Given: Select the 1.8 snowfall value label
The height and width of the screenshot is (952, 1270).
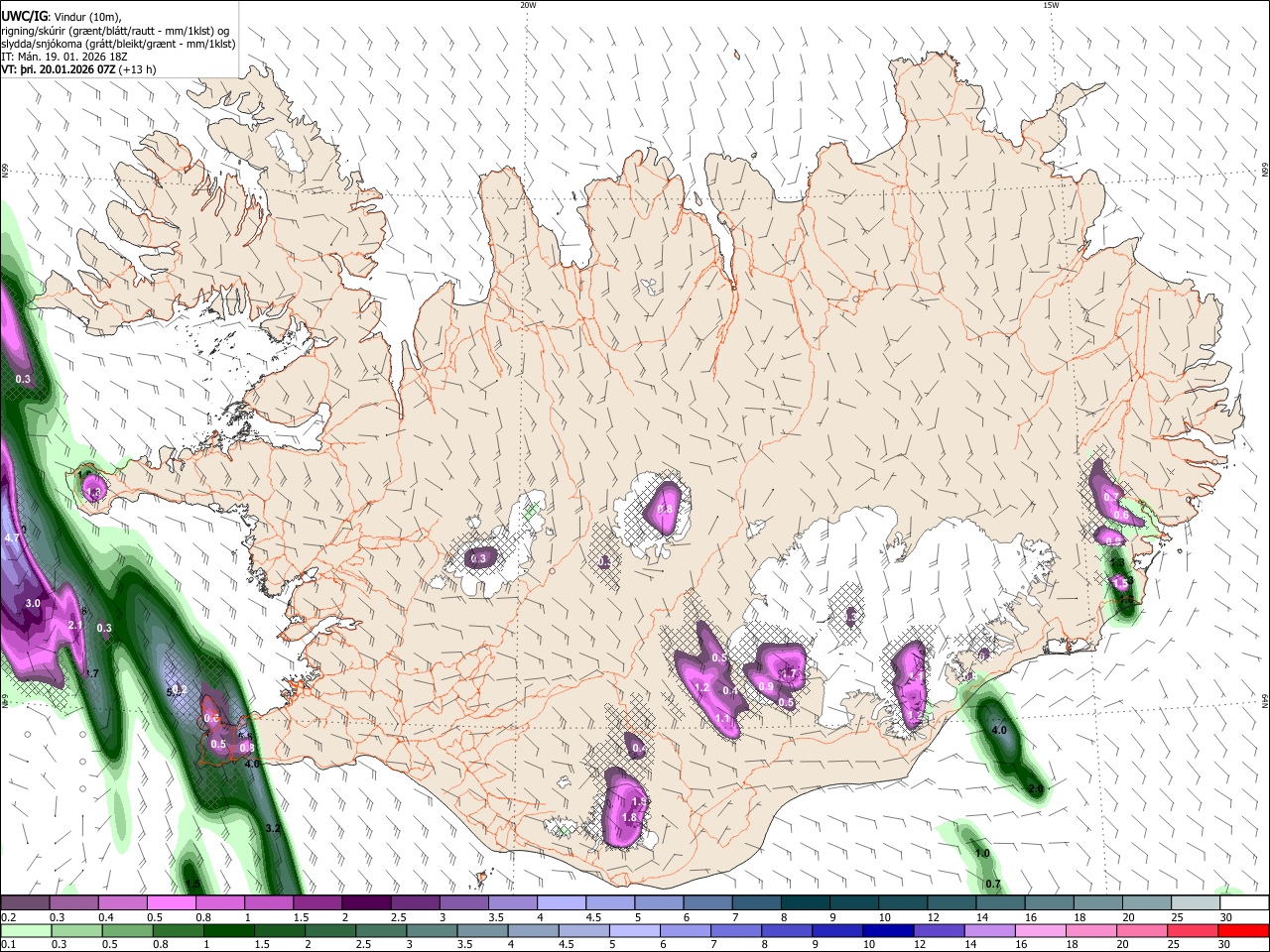Looking at the screenshot, I should click(x=629, y=817).
